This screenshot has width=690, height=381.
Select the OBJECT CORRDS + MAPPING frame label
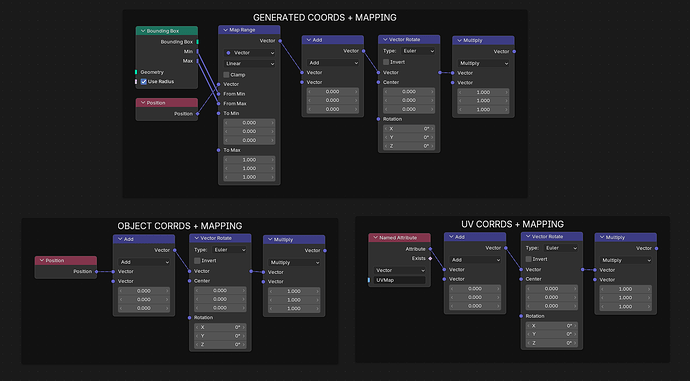pos(180,226)
